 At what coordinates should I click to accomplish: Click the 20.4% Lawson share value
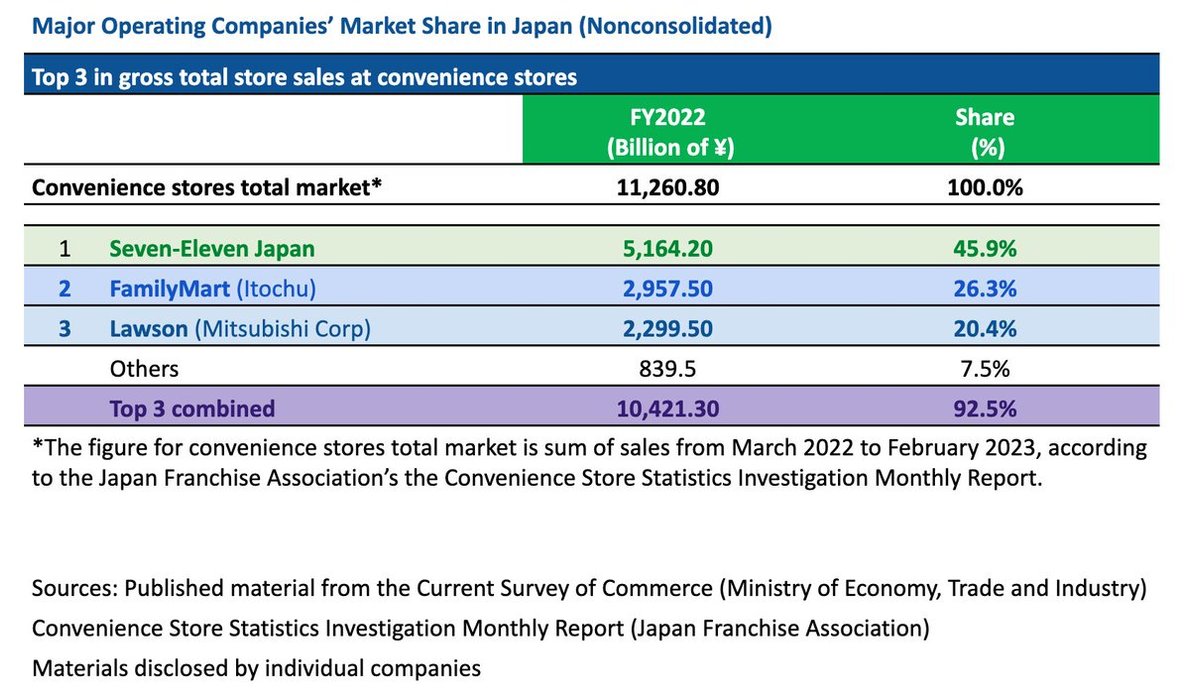(x=985, y=329)
